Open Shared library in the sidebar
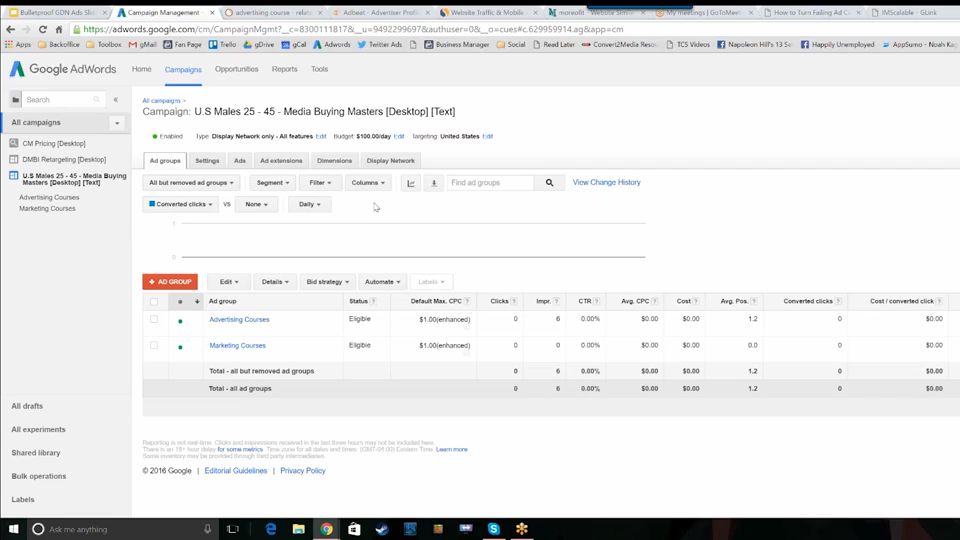Image resolution: width=960 pixels, height=540 pixels. (36, 453)
